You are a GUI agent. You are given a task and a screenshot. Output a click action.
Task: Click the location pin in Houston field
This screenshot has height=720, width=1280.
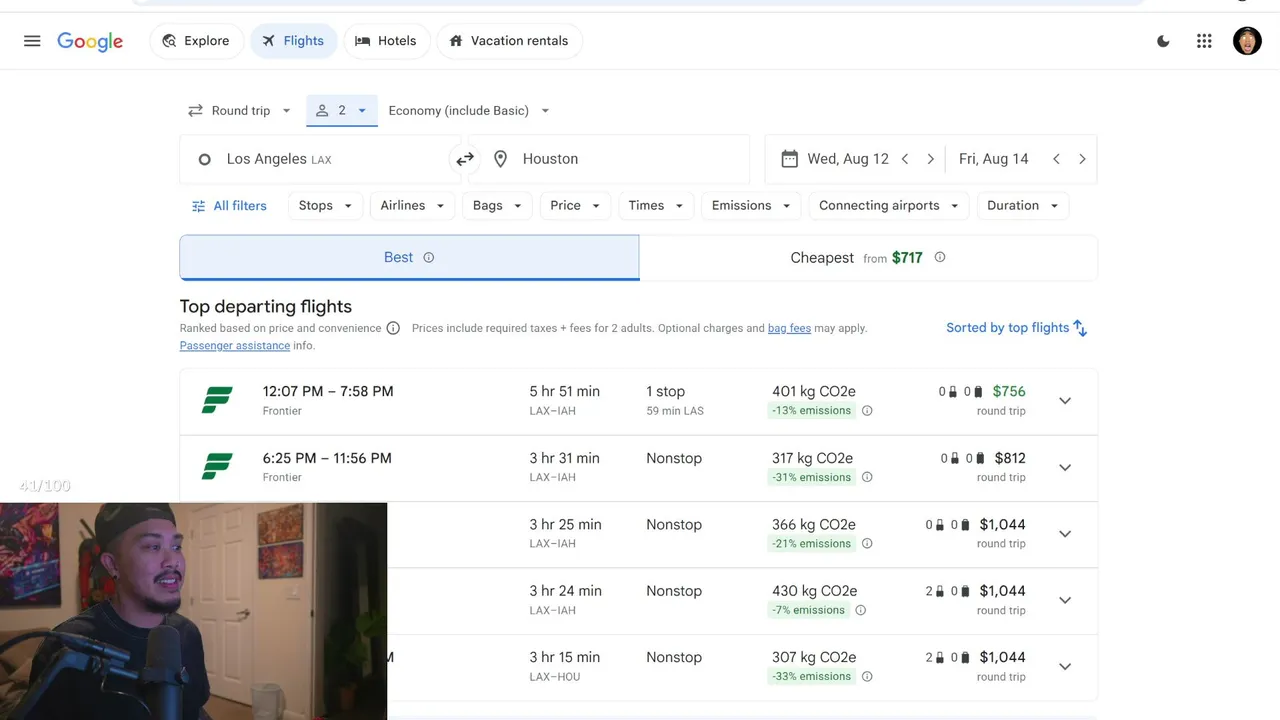tap(501, 159)
